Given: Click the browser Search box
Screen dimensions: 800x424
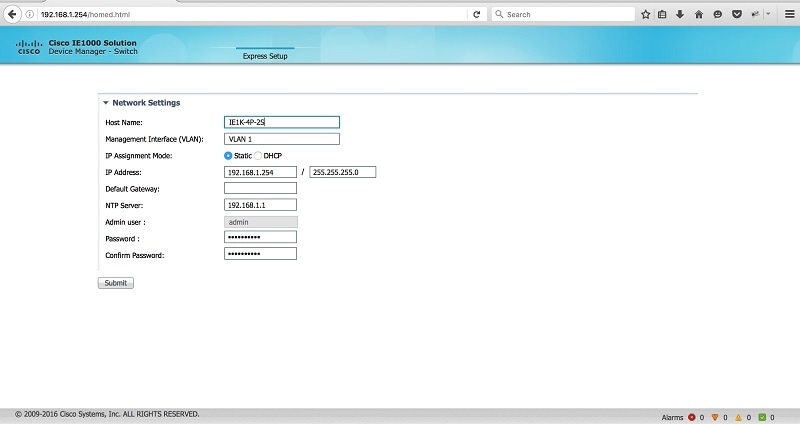Looking at the screenshot, I should point(563,14).
